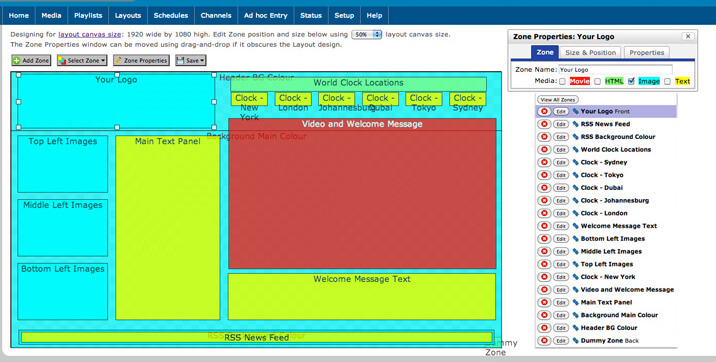
Task: Click red delete icon for Clock - Sydney
Action: tap(544, 163)
